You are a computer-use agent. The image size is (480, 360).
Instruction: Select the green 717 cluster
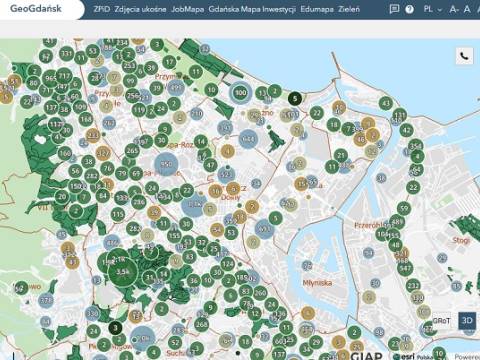(64, 76)
